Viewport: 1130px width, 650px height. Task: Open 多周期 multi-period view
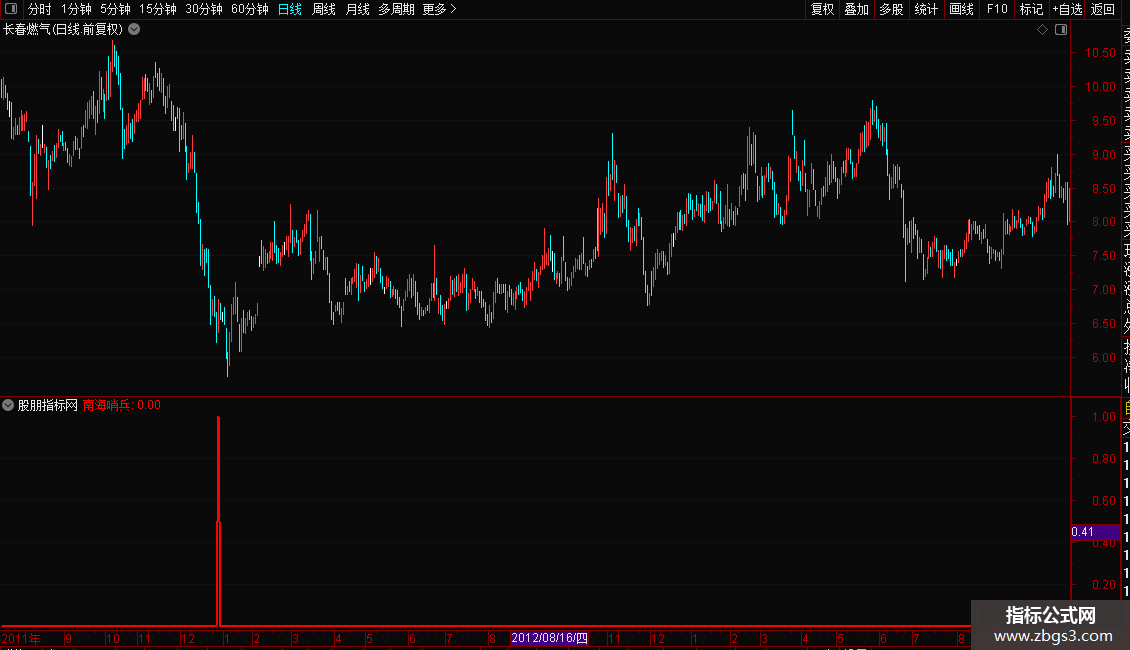tap(396, 9)
